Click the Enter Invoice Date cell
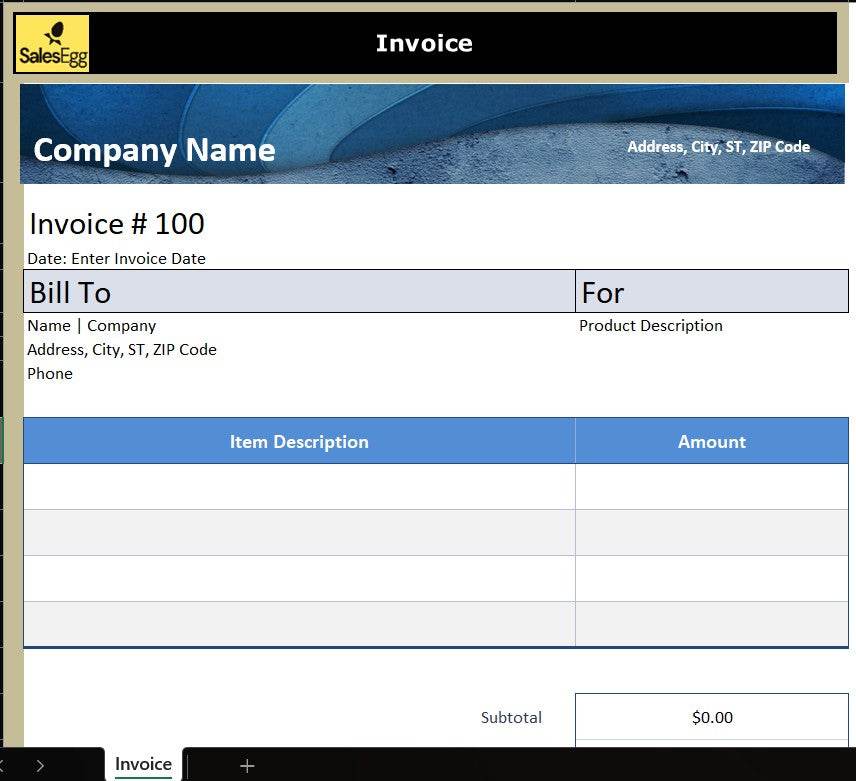Screen dimensions: 856x781 click(x=116, y=259)
